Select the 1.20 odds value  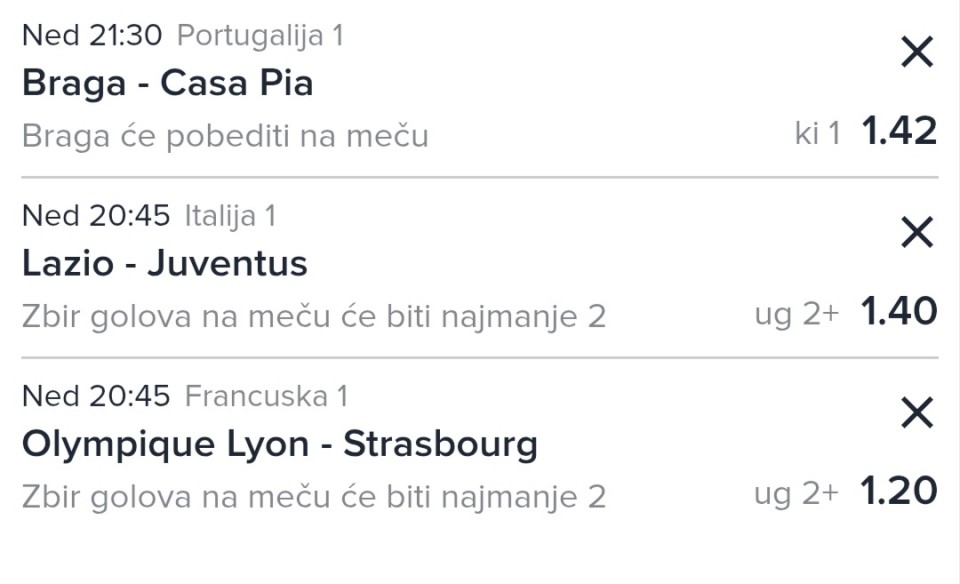coord(899,492)
